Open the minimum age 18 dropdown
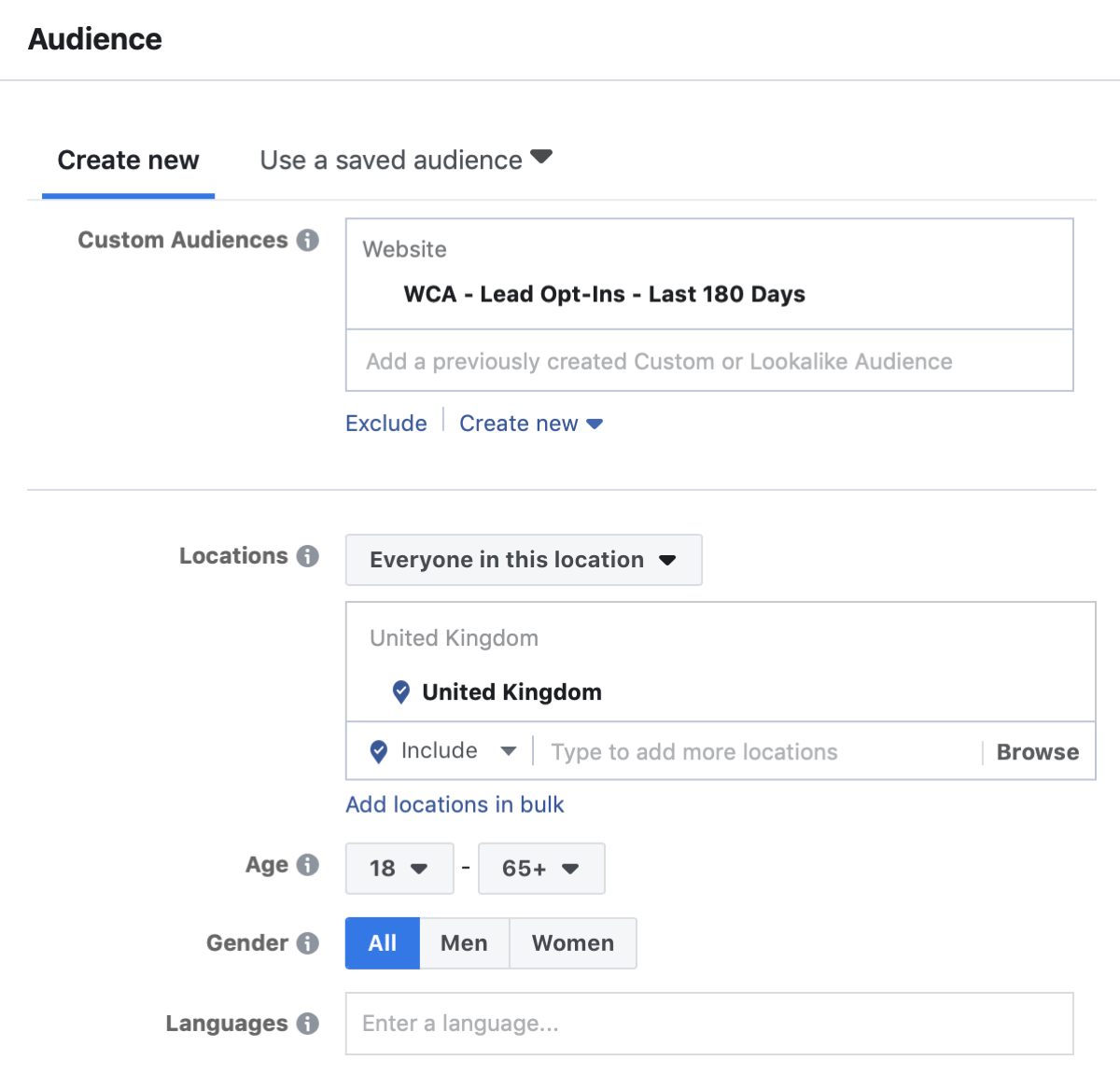This screenshot has height=1074, width=1120. [x=399, y=869]
